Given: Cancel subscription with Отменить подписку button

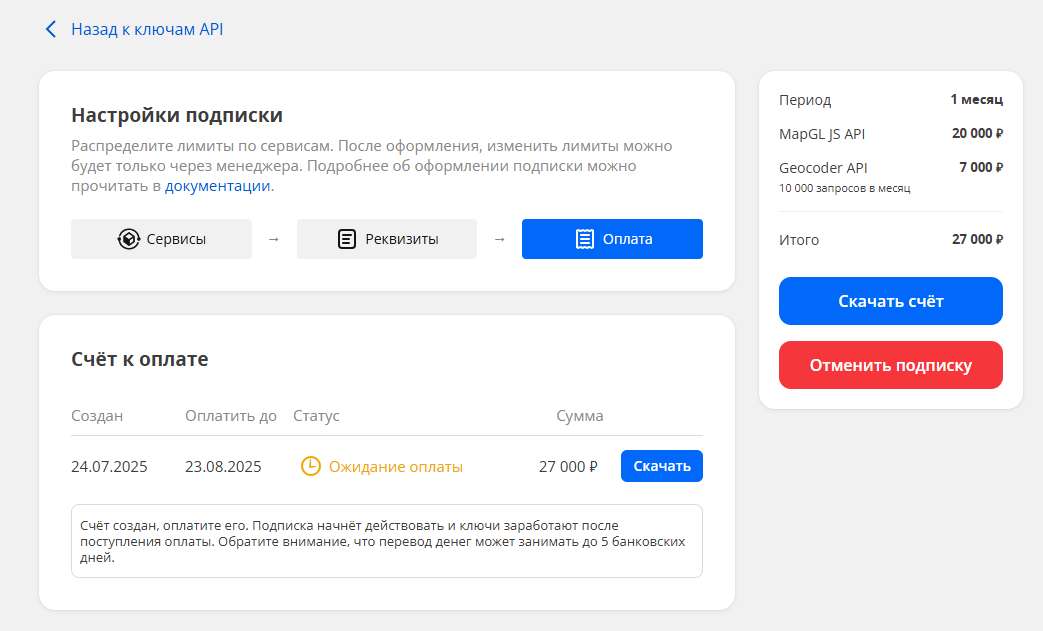Looking at the screenshot, I should [891, 365].
